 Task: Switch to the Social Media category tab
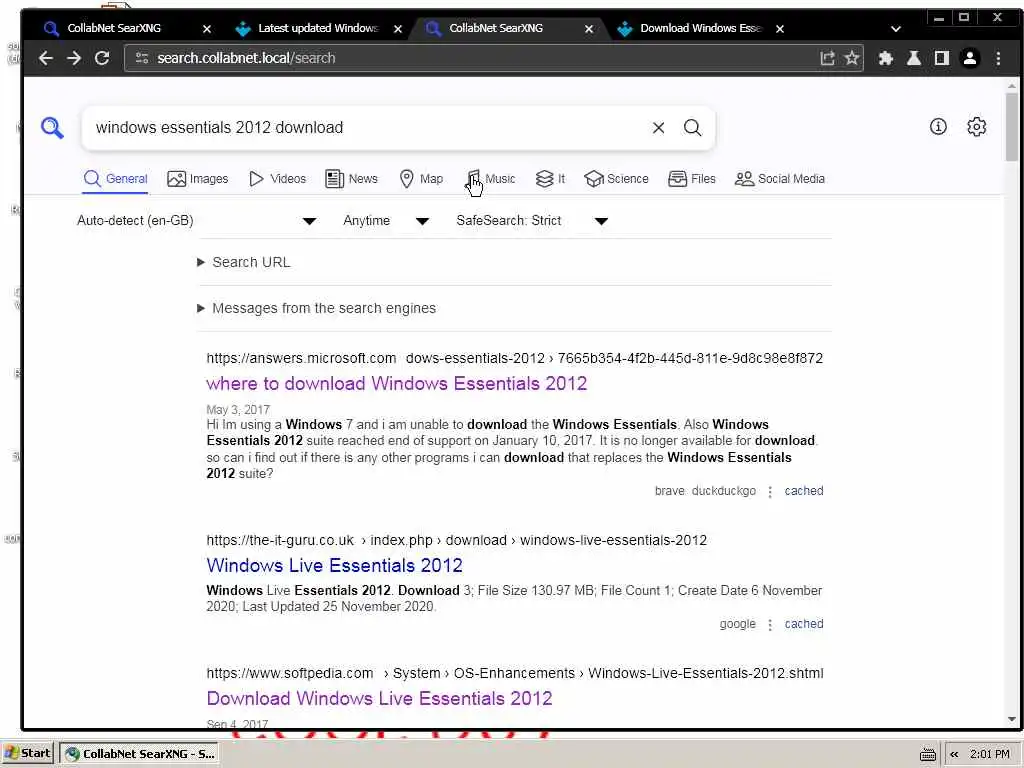pyautogui.click(x=780, y=179)
